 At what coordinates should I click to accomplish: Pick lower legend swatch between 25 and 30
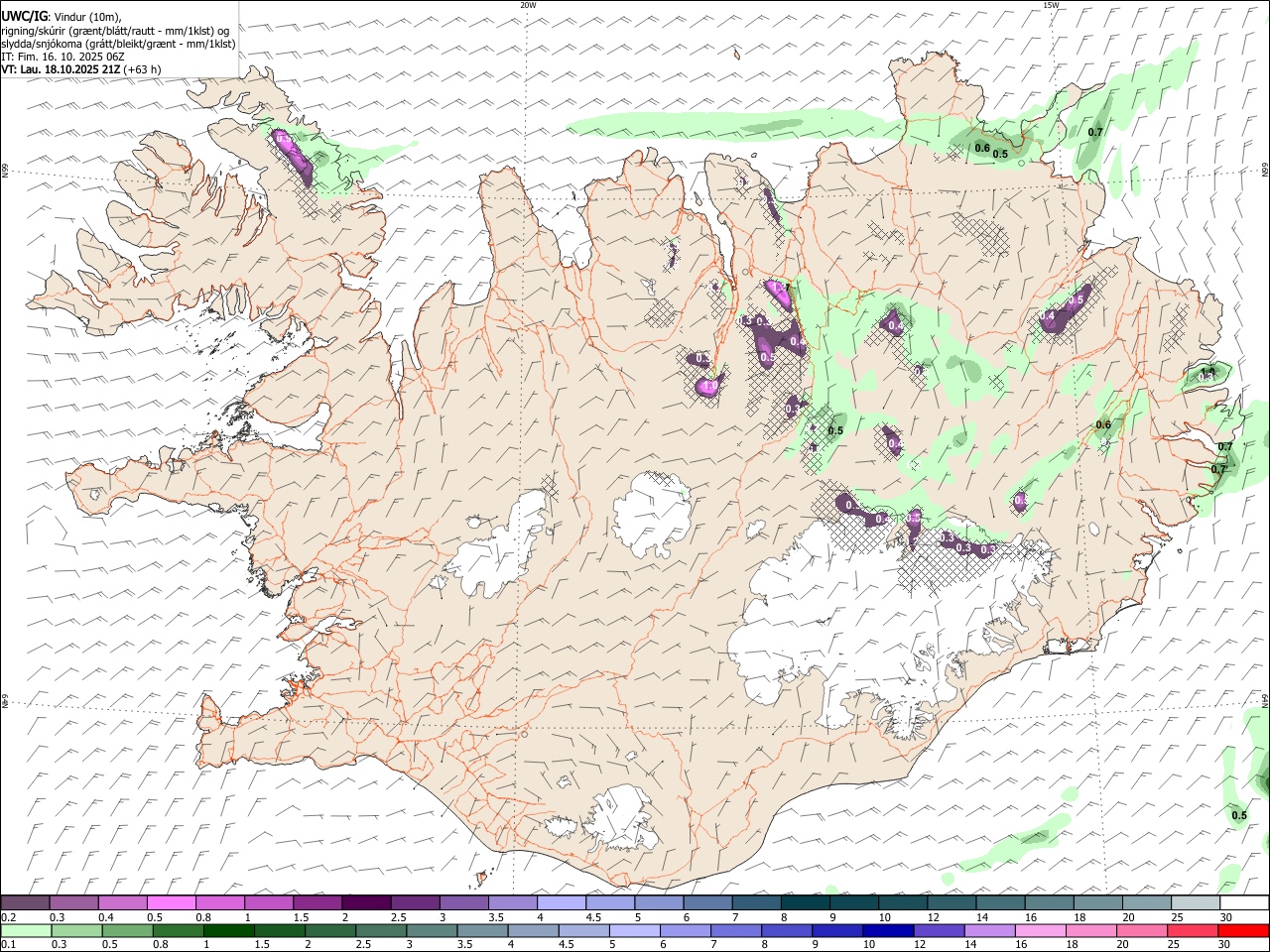[1192, 930]
